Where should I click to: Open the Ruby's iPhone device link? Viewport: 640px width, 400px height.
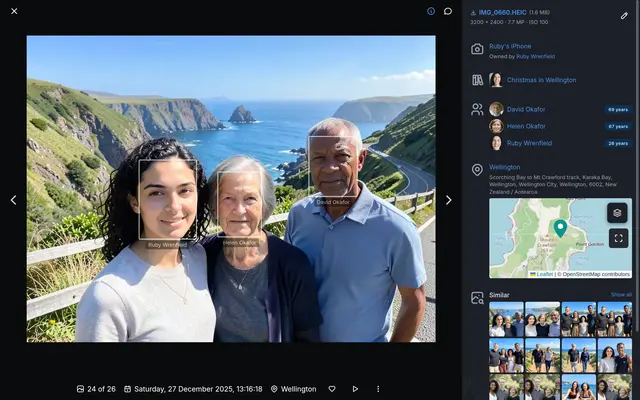pyautogui.click(x=510, y=46)
